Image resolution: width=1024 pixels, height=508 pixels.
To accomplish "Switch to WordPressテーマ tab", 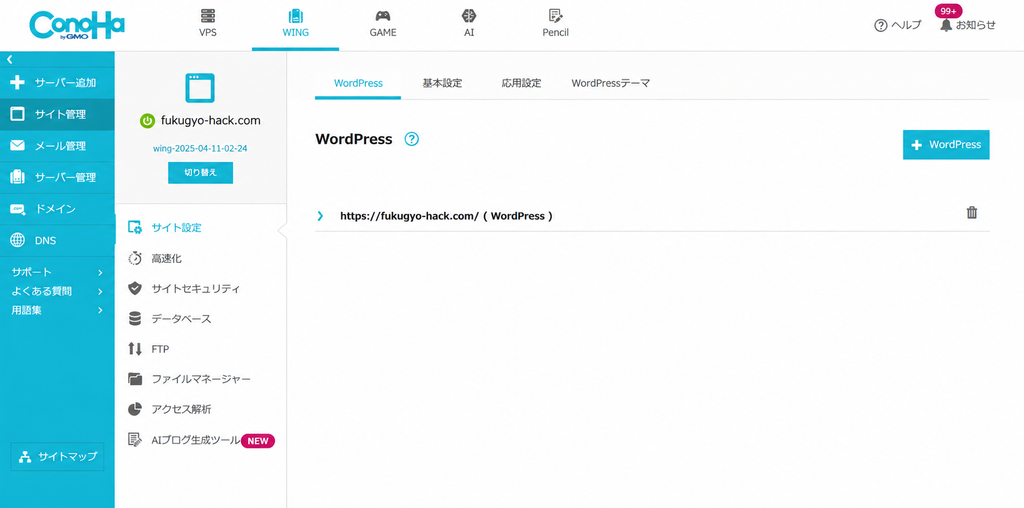I will coord(611,84).
